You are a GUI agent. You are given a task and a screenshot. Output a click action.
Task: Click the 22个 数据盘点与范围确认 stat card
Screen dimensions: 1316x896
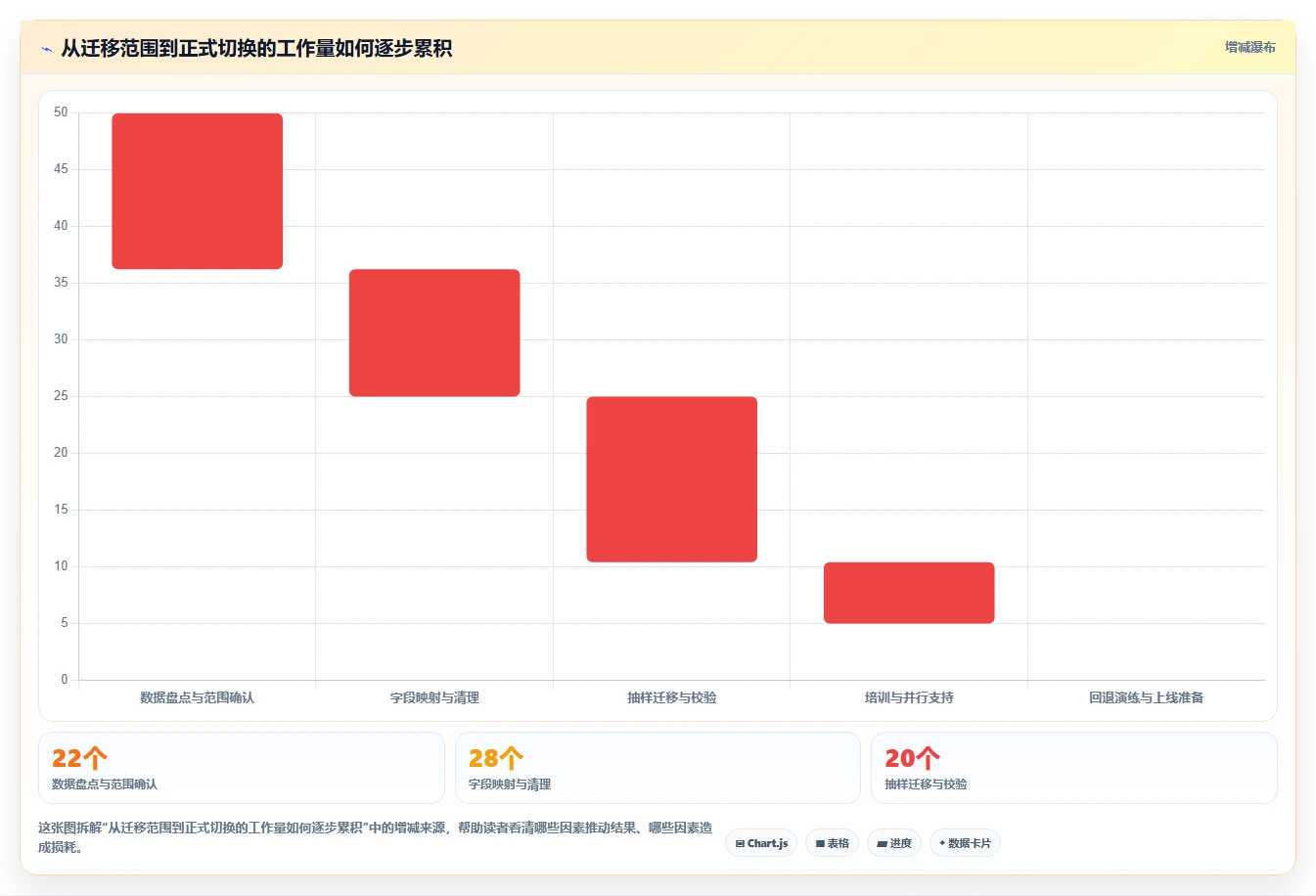pos(242,768)
